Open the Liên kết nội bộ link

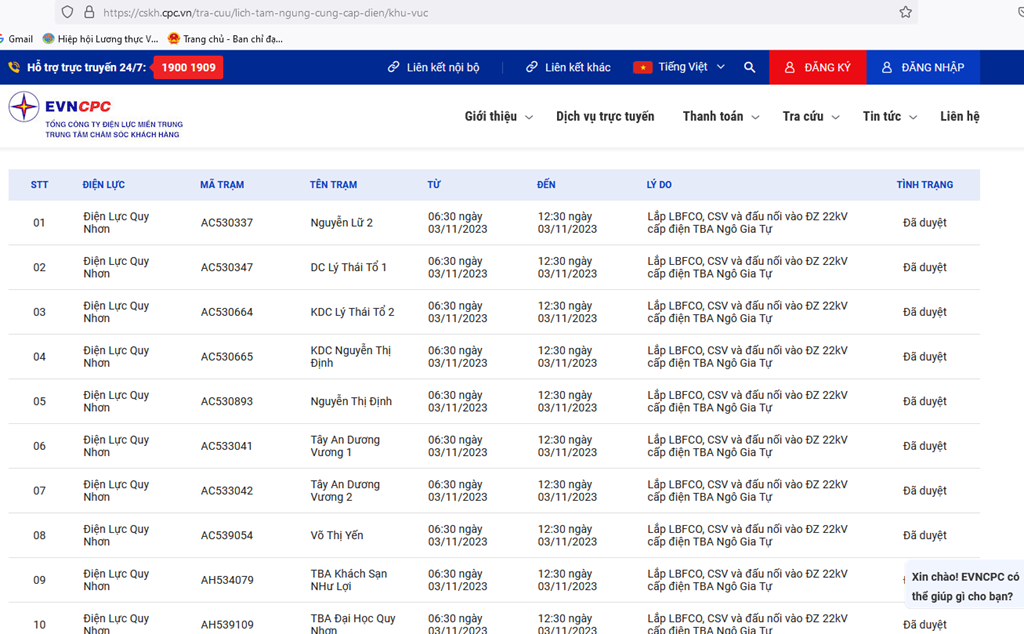pyautogui.click(x=433, y=67)
